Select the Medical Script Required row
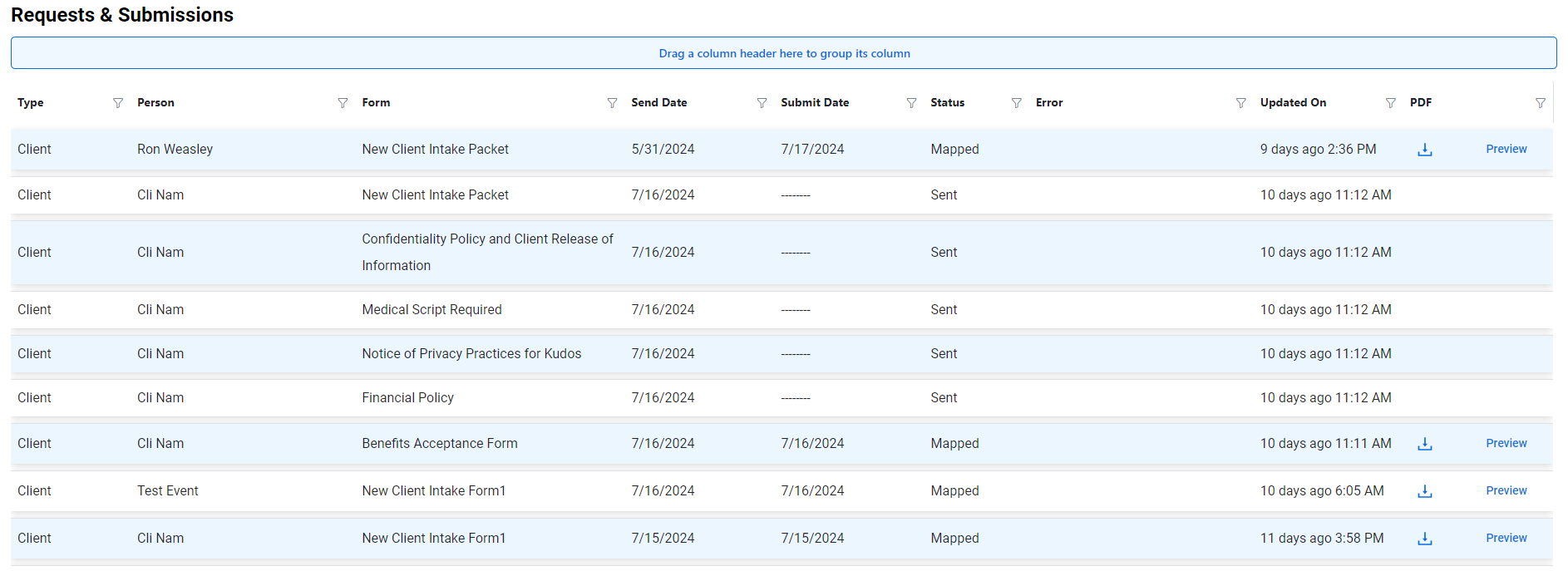 point(431,310)
